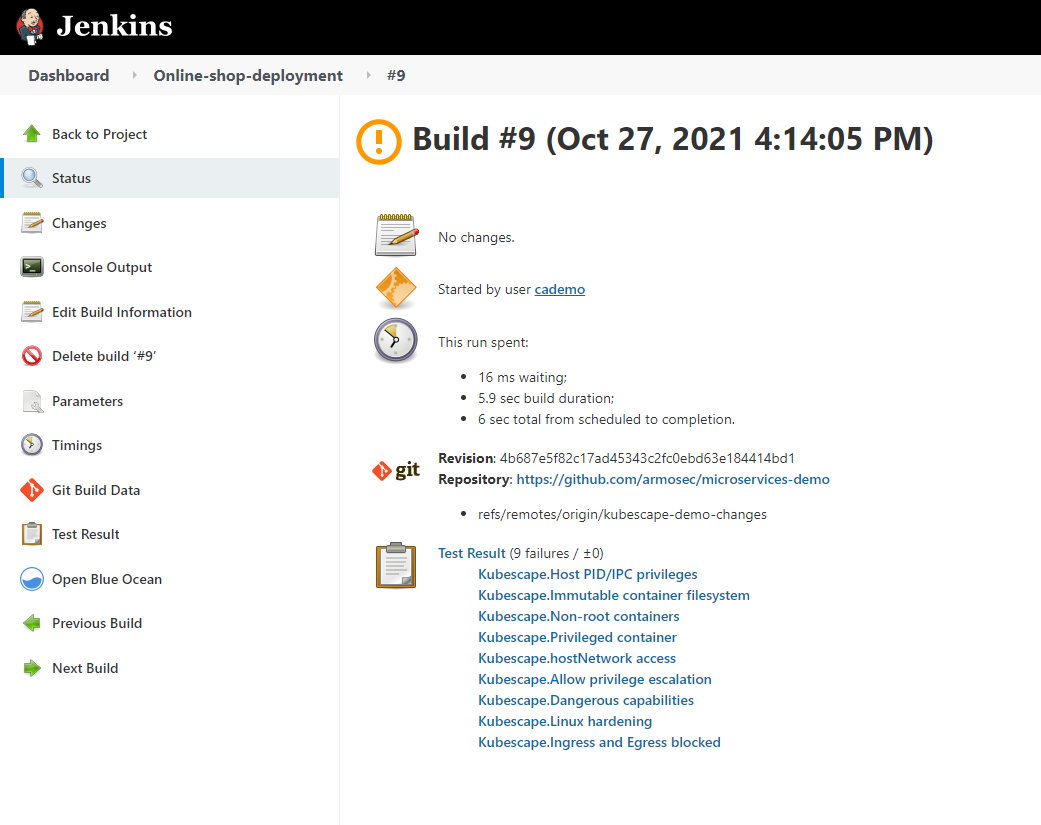This screenshot has height=825, width=1041.
Task: Open Console Output from sidebar
Action: [102, 267]
